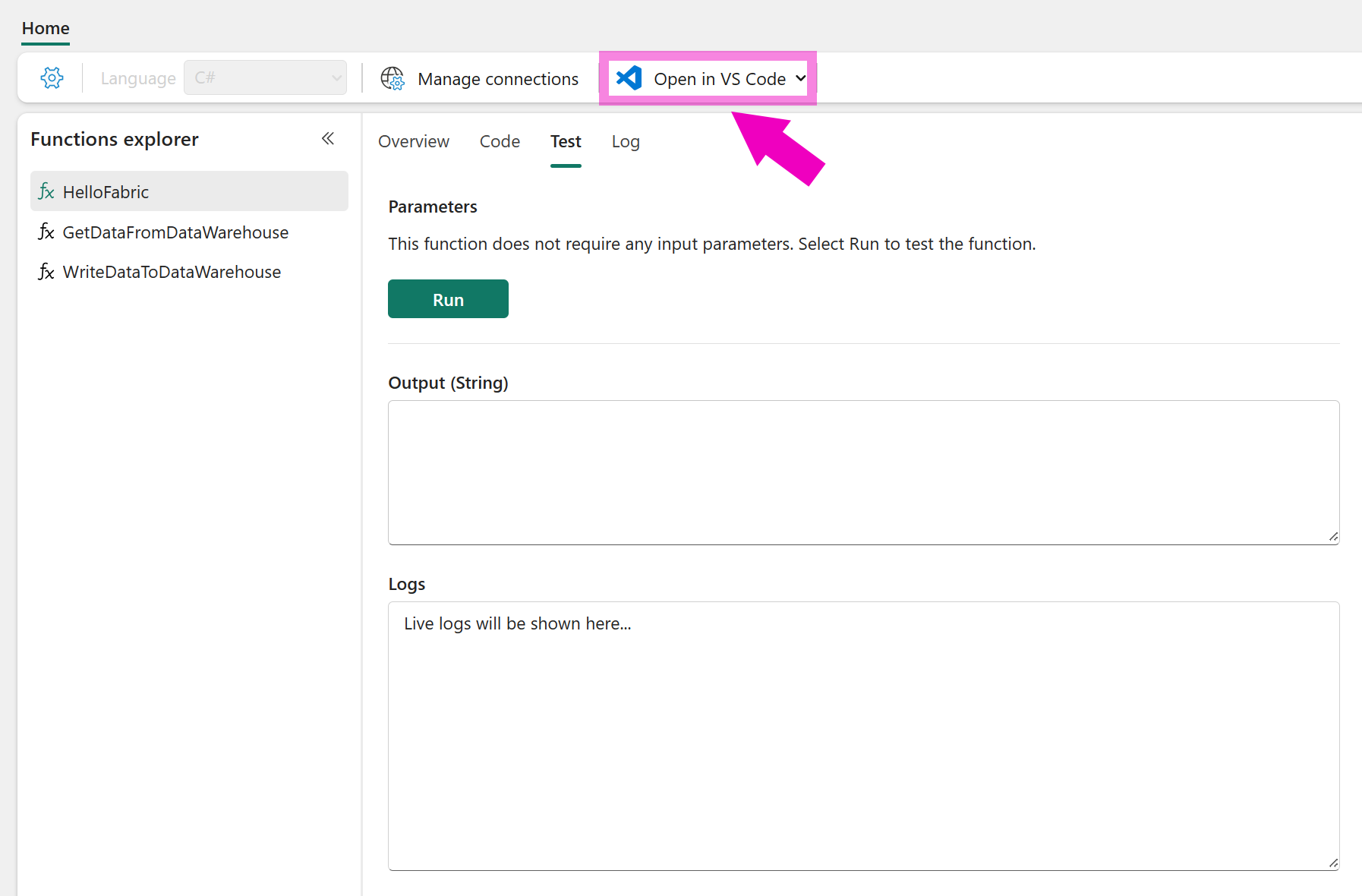Click the Language label
This screenshot has width=1362, height=896.
point(138,78)
